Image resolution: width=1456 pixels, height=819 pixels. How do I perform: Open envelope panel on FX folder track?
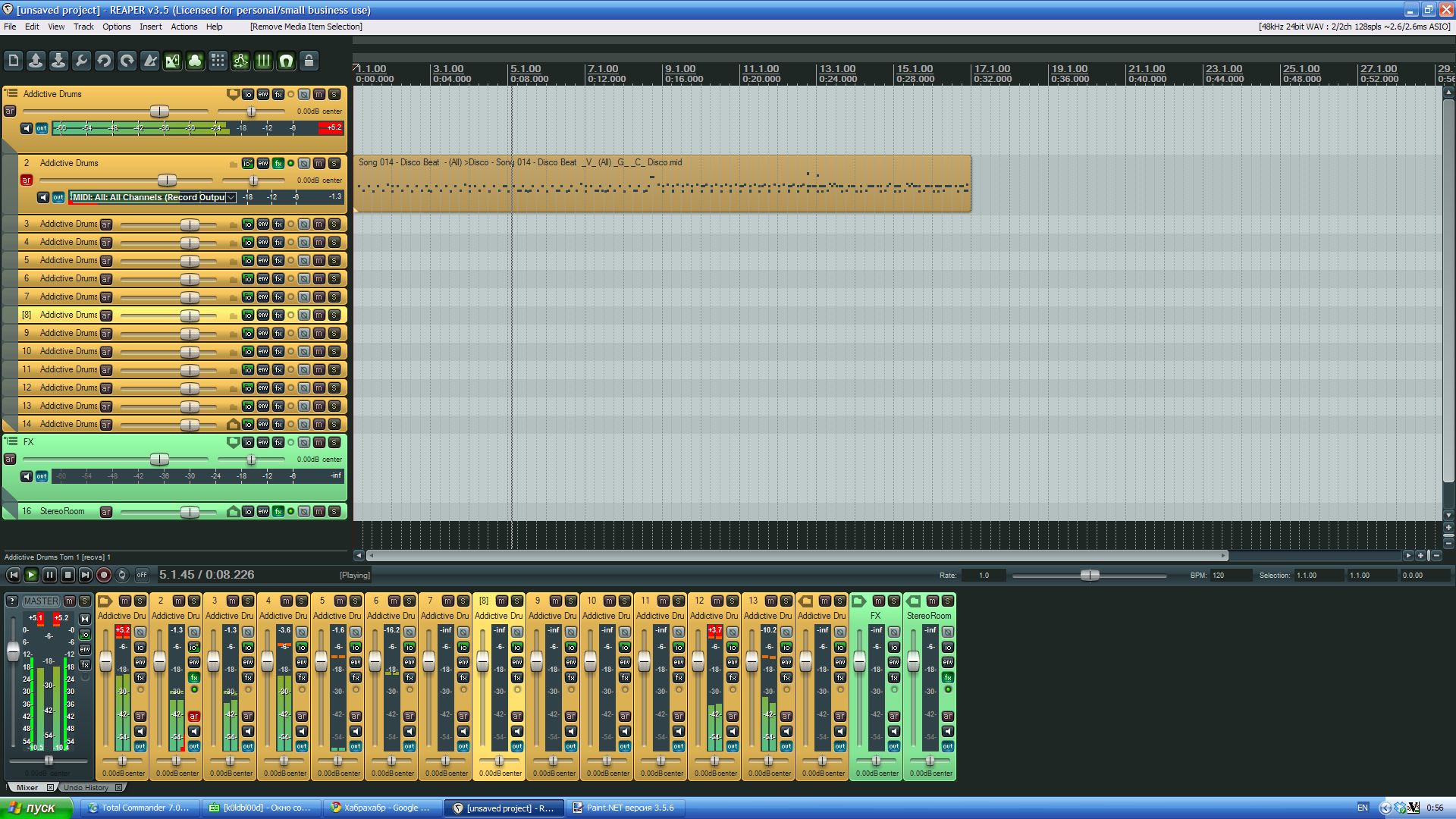(x=262, y=442)
